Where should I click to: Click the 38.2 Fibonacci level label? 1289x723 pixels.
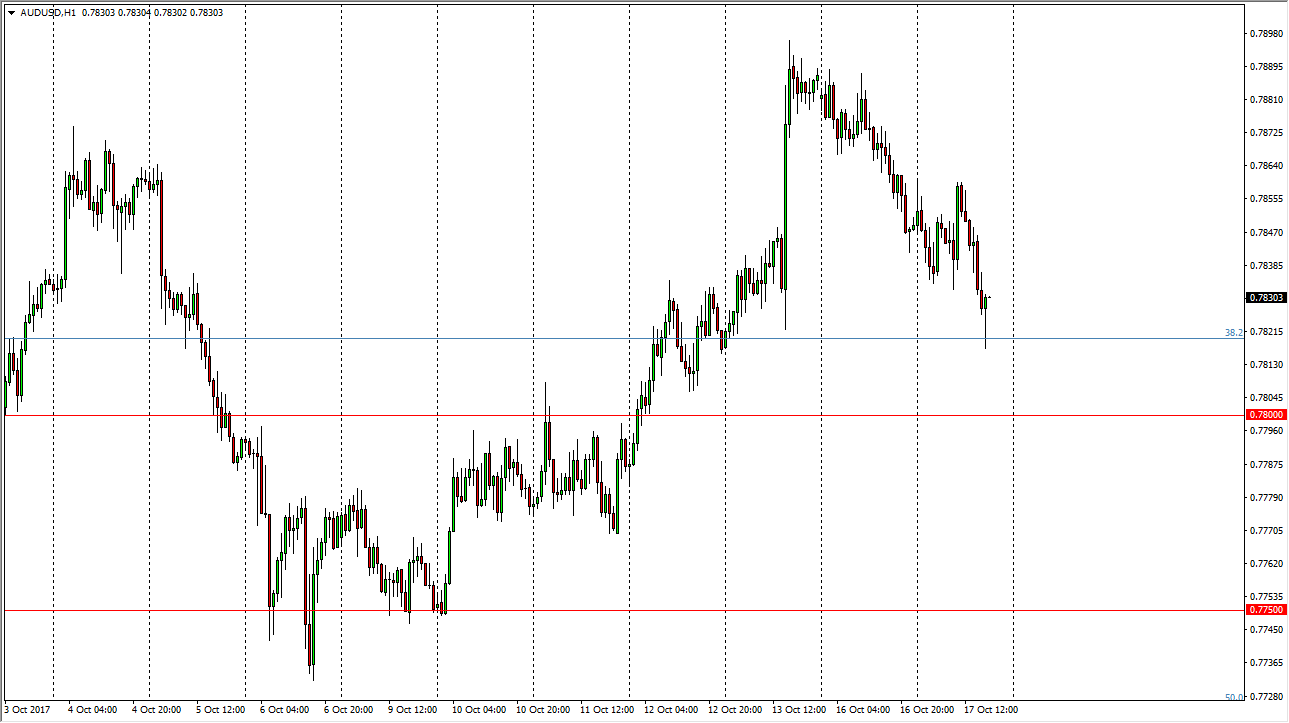tap(1234, 332)
